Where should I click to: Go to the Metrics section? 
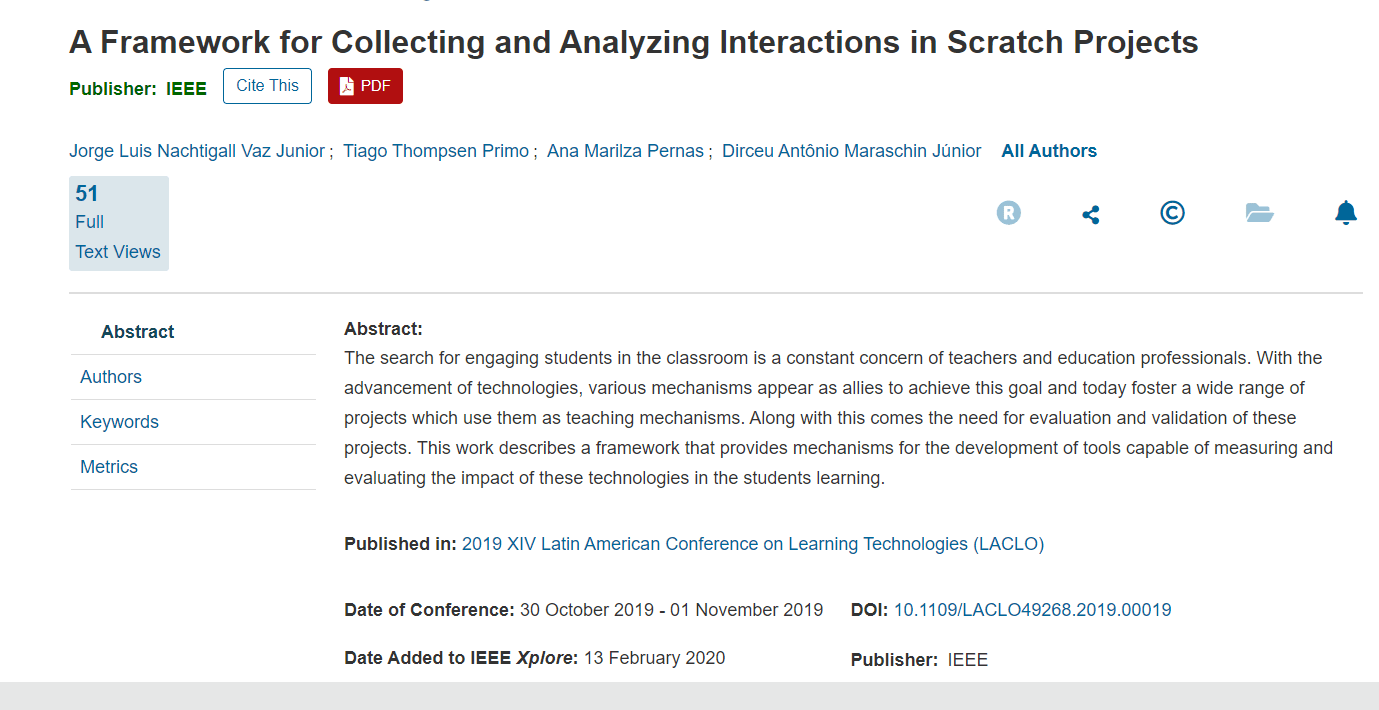pyautogui.click(x=109, y=467)
